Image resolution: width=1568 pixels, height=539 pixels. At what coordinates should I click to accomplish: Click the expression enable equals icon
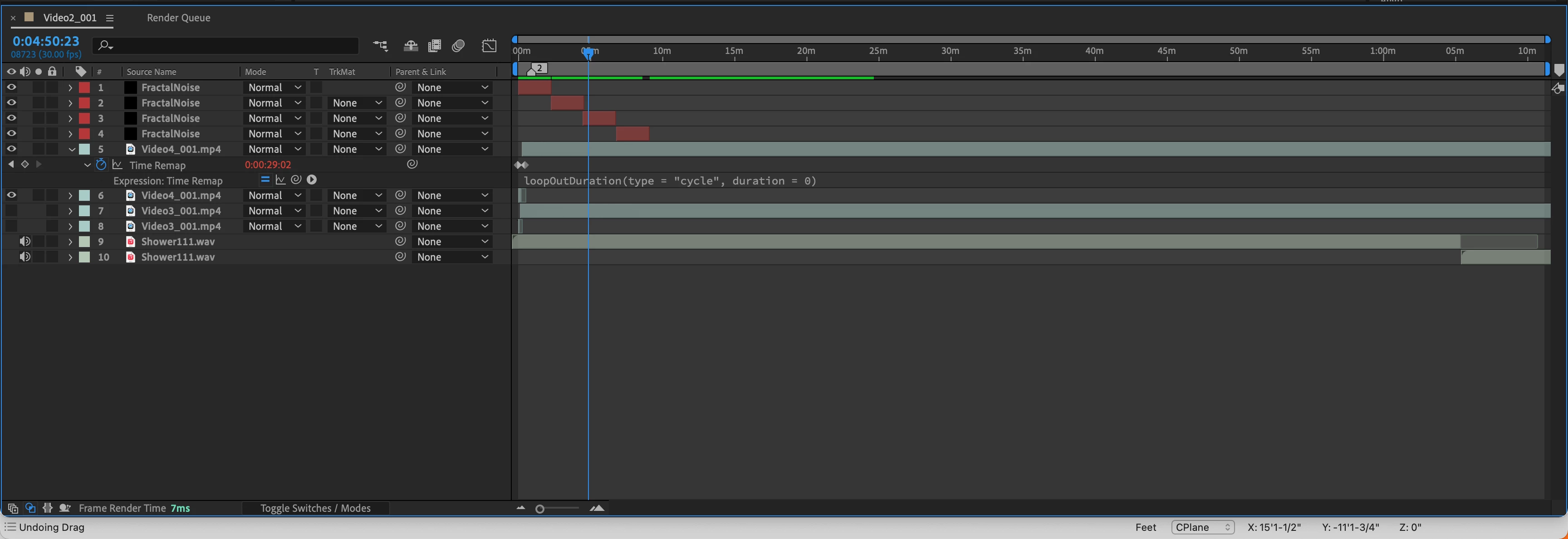[265, 180]
